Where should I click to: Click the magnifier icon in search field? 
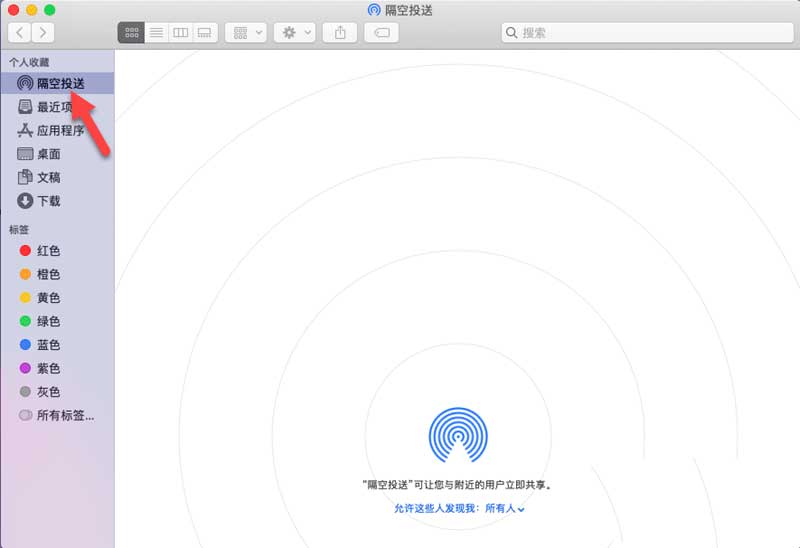tap(511, 33)
